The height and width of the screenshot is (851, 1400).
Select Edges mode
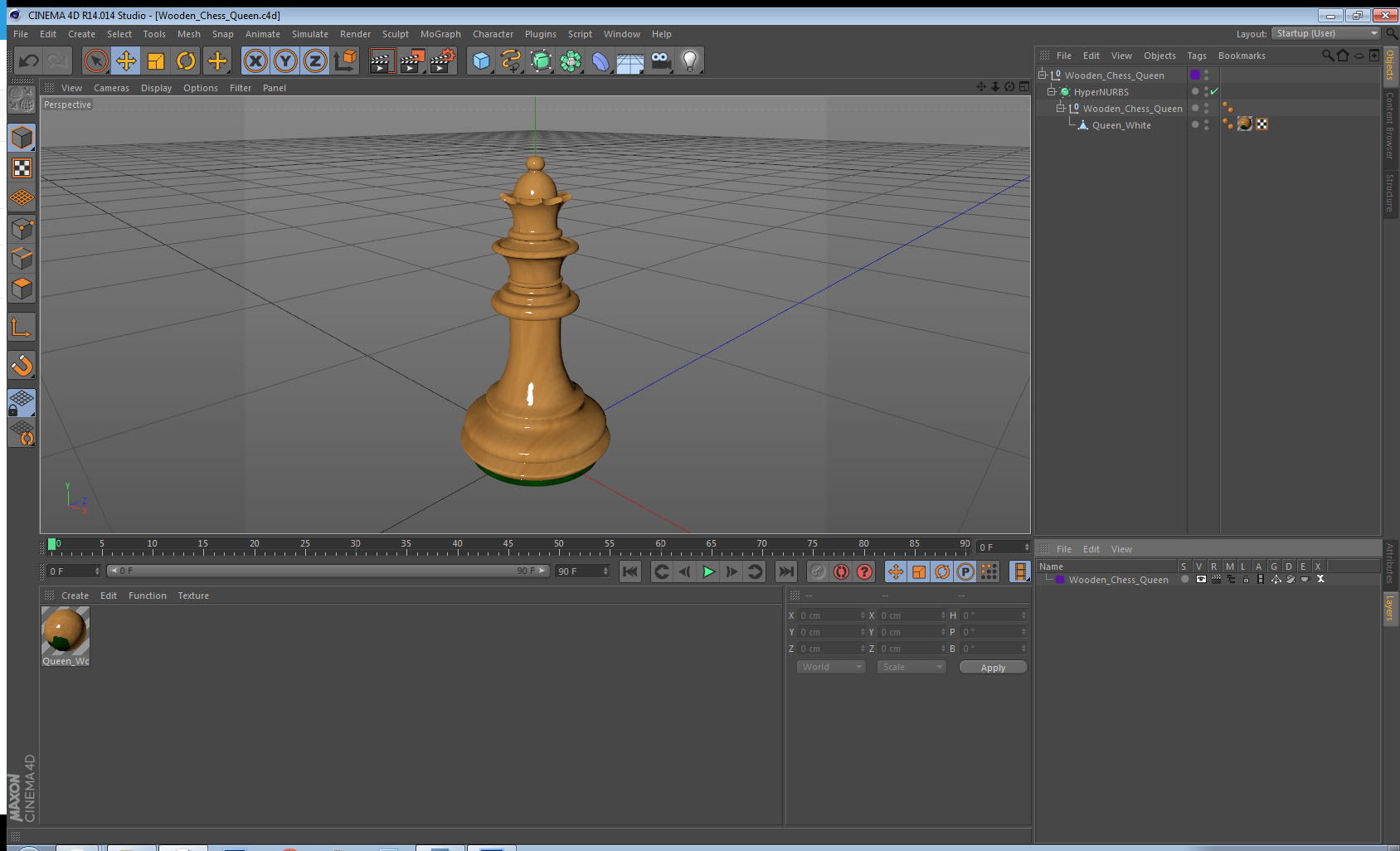(22, 258)
